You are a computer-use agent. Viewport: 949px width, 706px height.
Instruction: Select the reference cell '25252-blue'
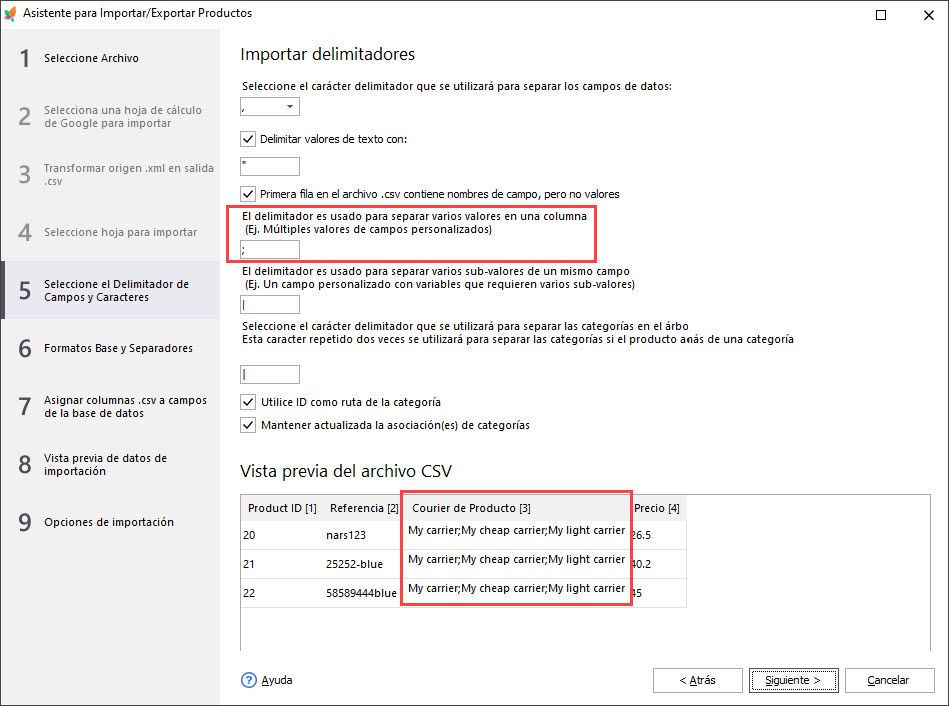coord(362,564)
